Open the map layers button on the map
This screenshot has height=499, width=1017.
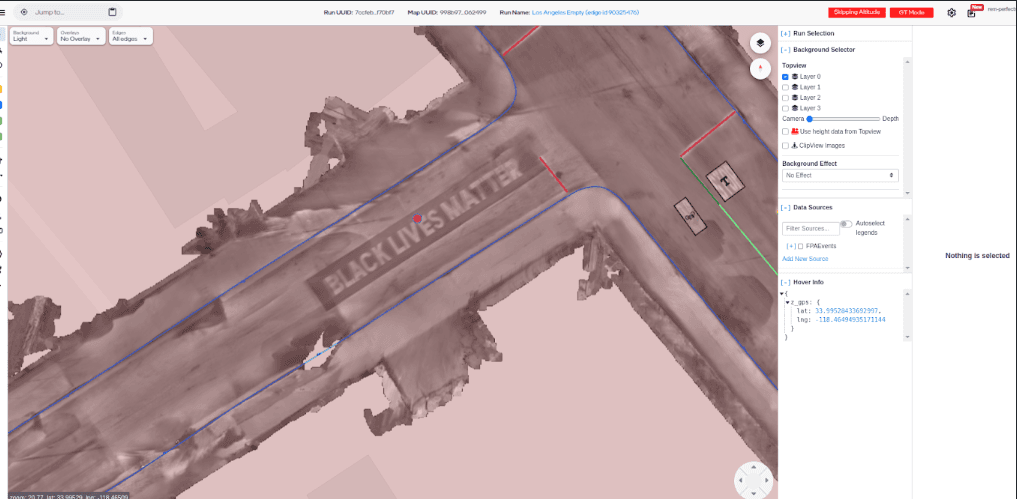tap(760, 43)
